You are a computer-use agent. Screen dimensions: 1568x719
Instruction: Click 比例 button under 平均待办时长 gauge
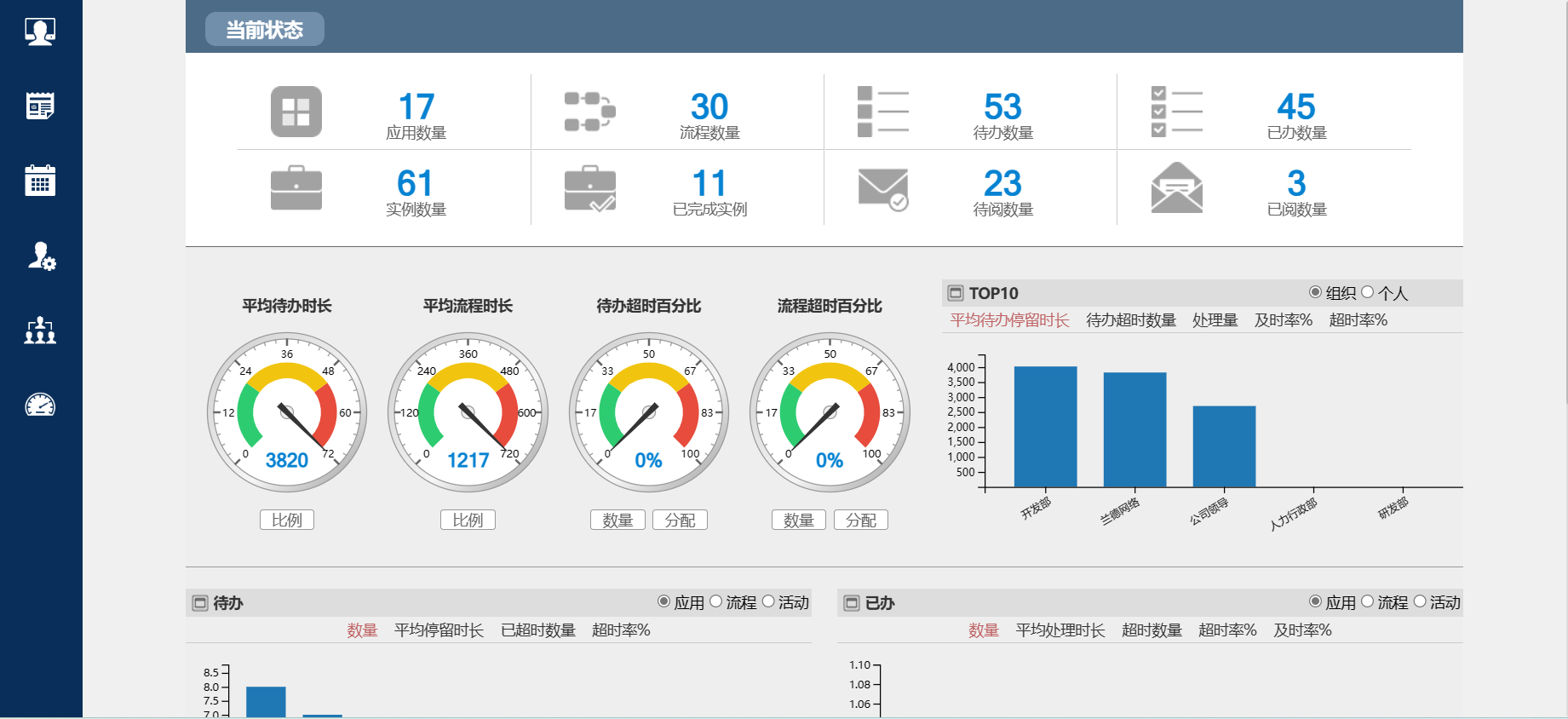(x=287, y=520)
